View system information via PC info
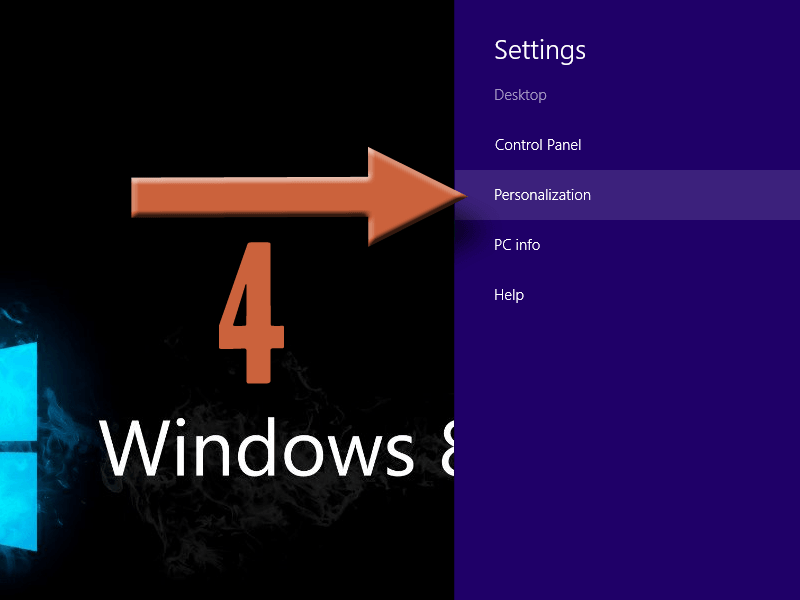This screenshot has height=600, width=800. point(517,245)
